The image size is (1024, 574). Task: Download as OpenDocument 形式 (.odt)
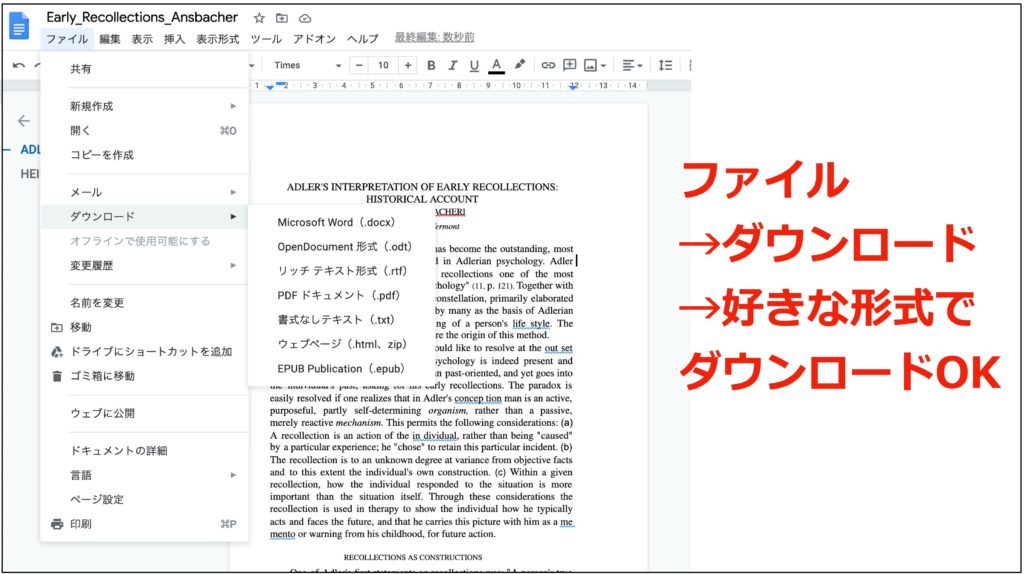[341, 247]
